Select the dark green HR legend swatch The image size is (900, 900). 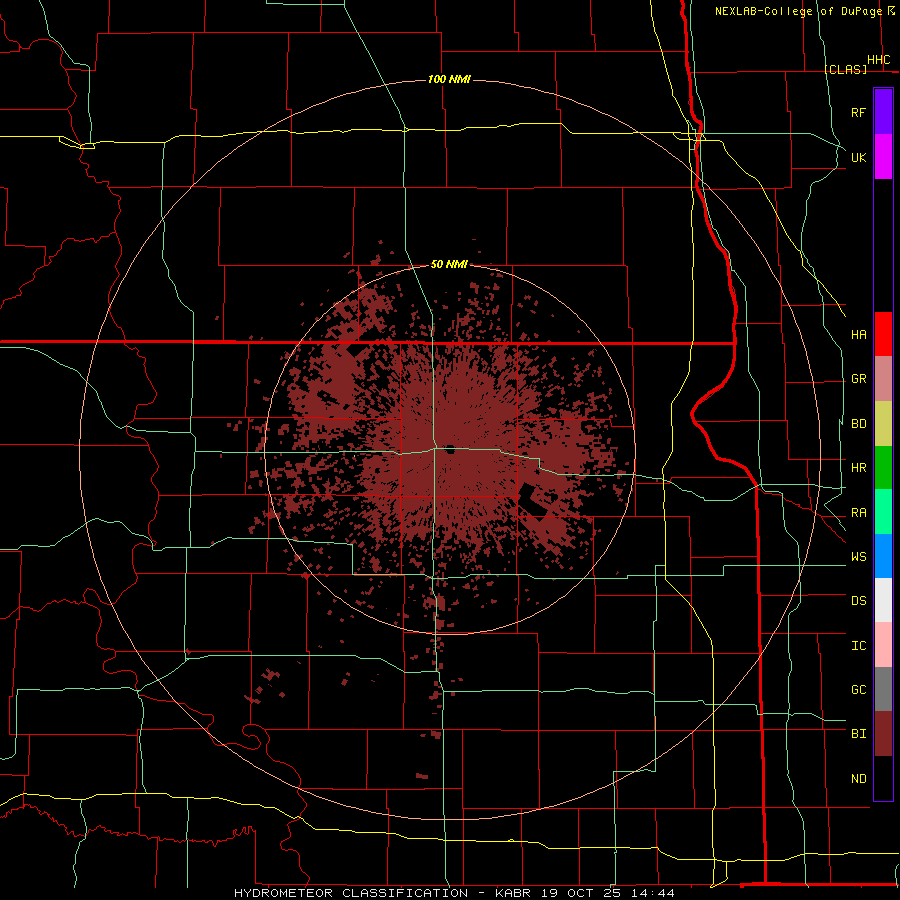tap(883, 468)
